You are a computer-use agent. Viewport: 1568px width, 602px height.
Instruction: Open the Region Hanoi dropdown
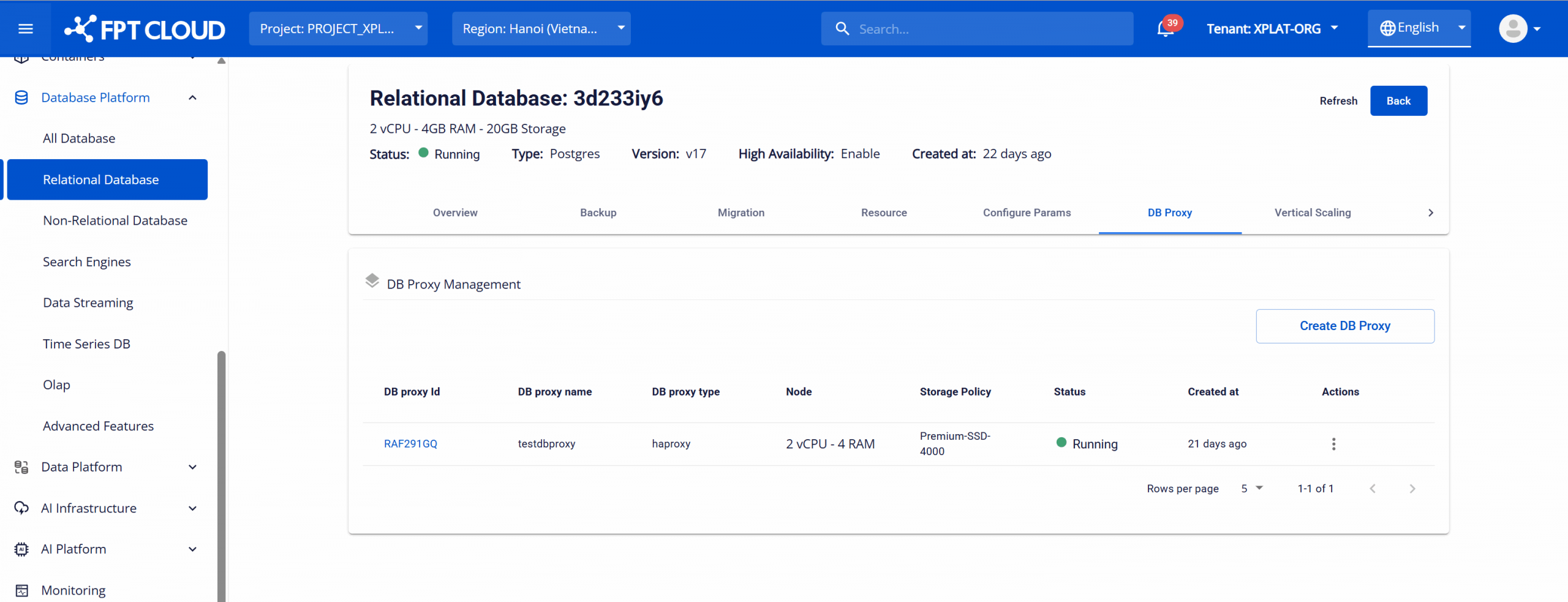541,29
